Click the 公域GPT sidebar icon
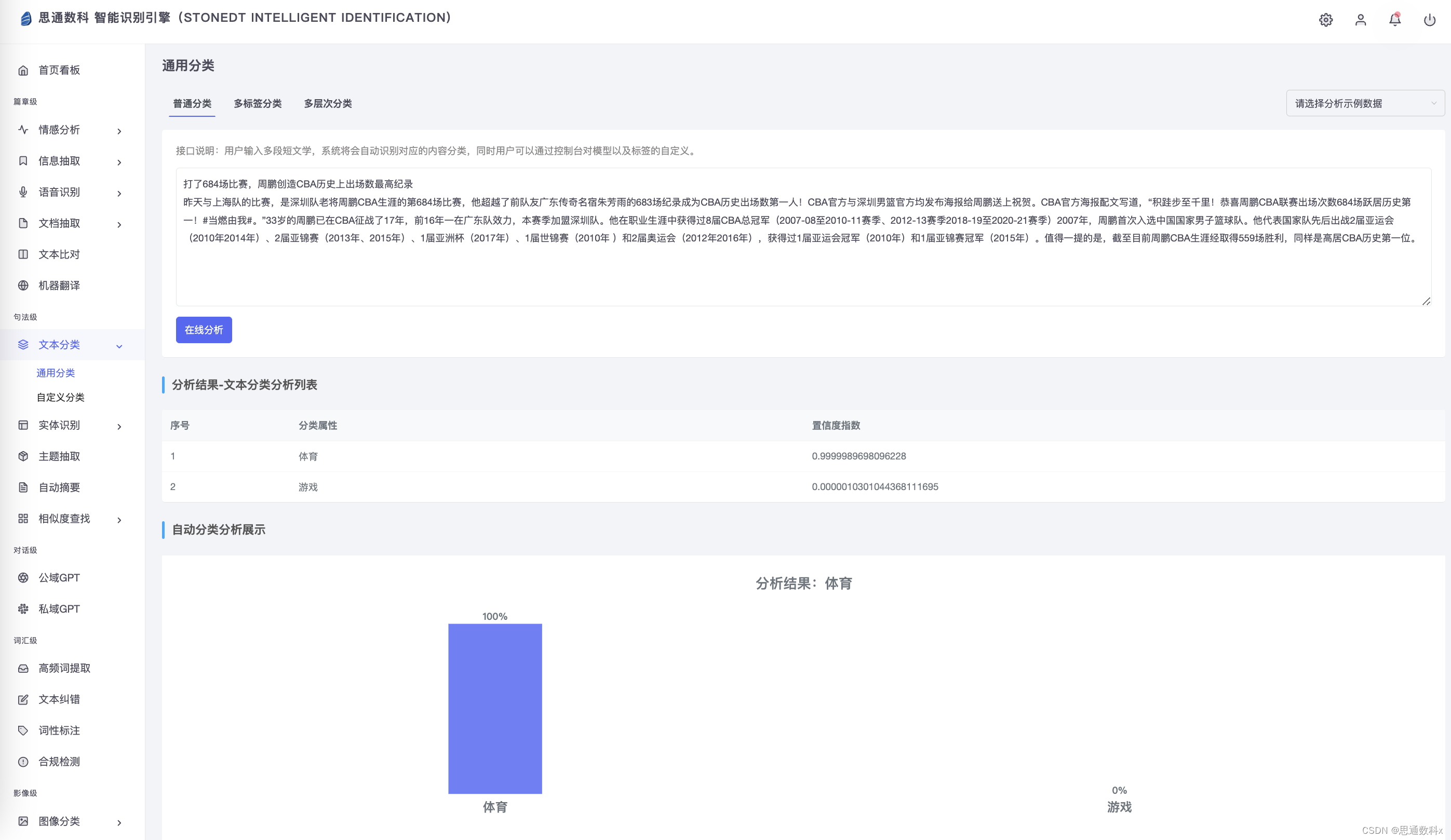Image resolution: width=1451 pixels, height=840 pixels. [x=23, y=577]
